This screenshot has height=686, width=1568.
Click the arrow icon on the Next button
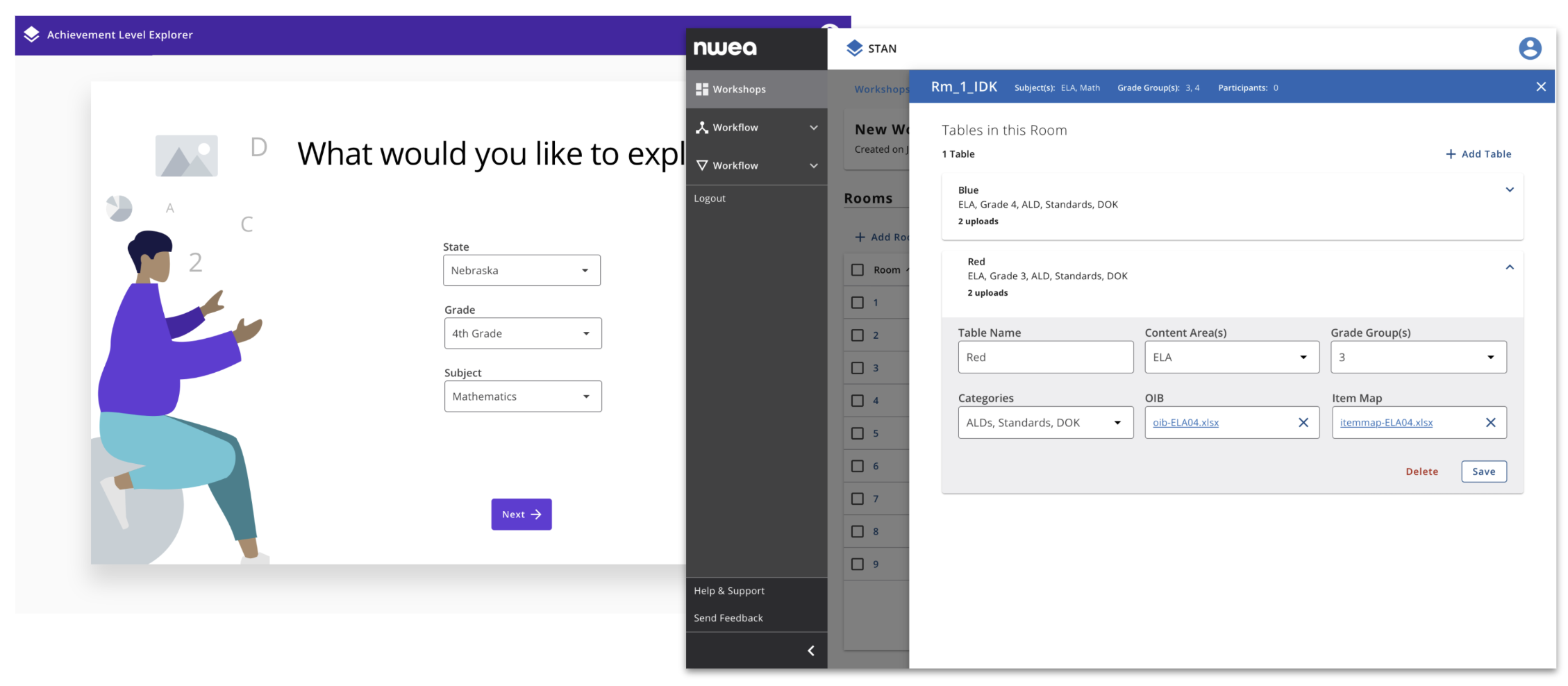[x=536, y=514]
